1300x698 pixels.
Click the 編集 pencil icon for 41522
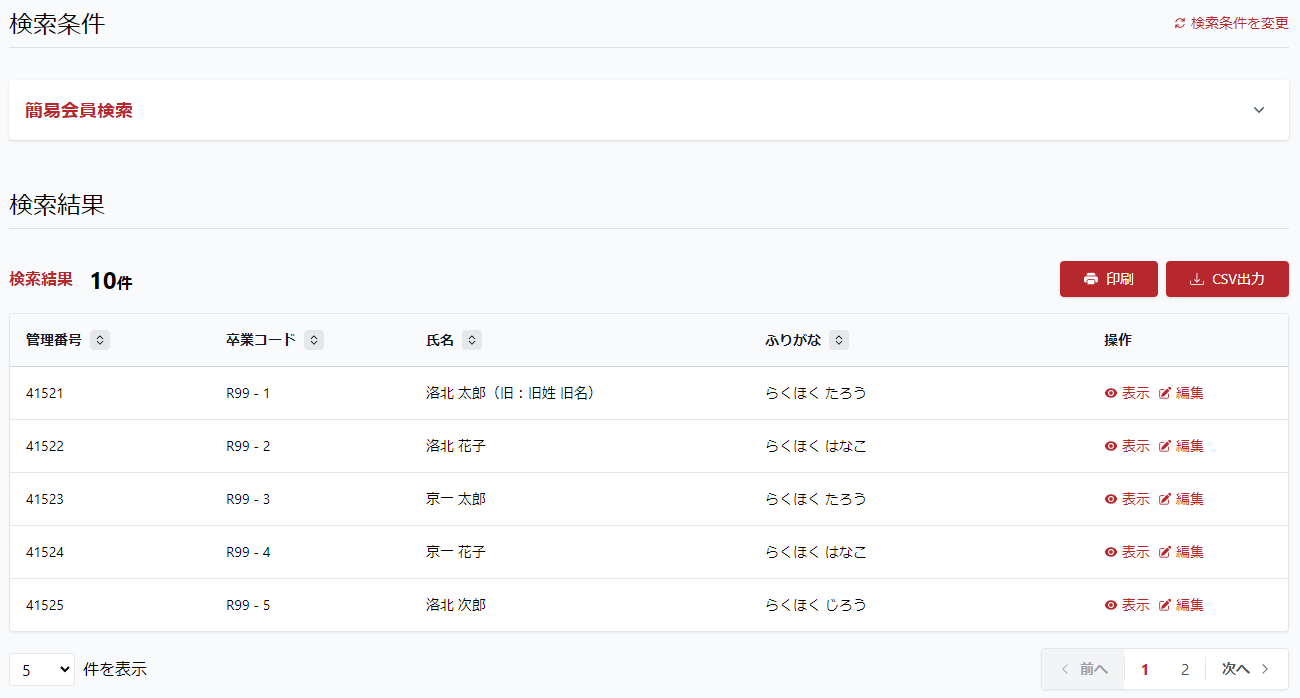pos(1164,446)
